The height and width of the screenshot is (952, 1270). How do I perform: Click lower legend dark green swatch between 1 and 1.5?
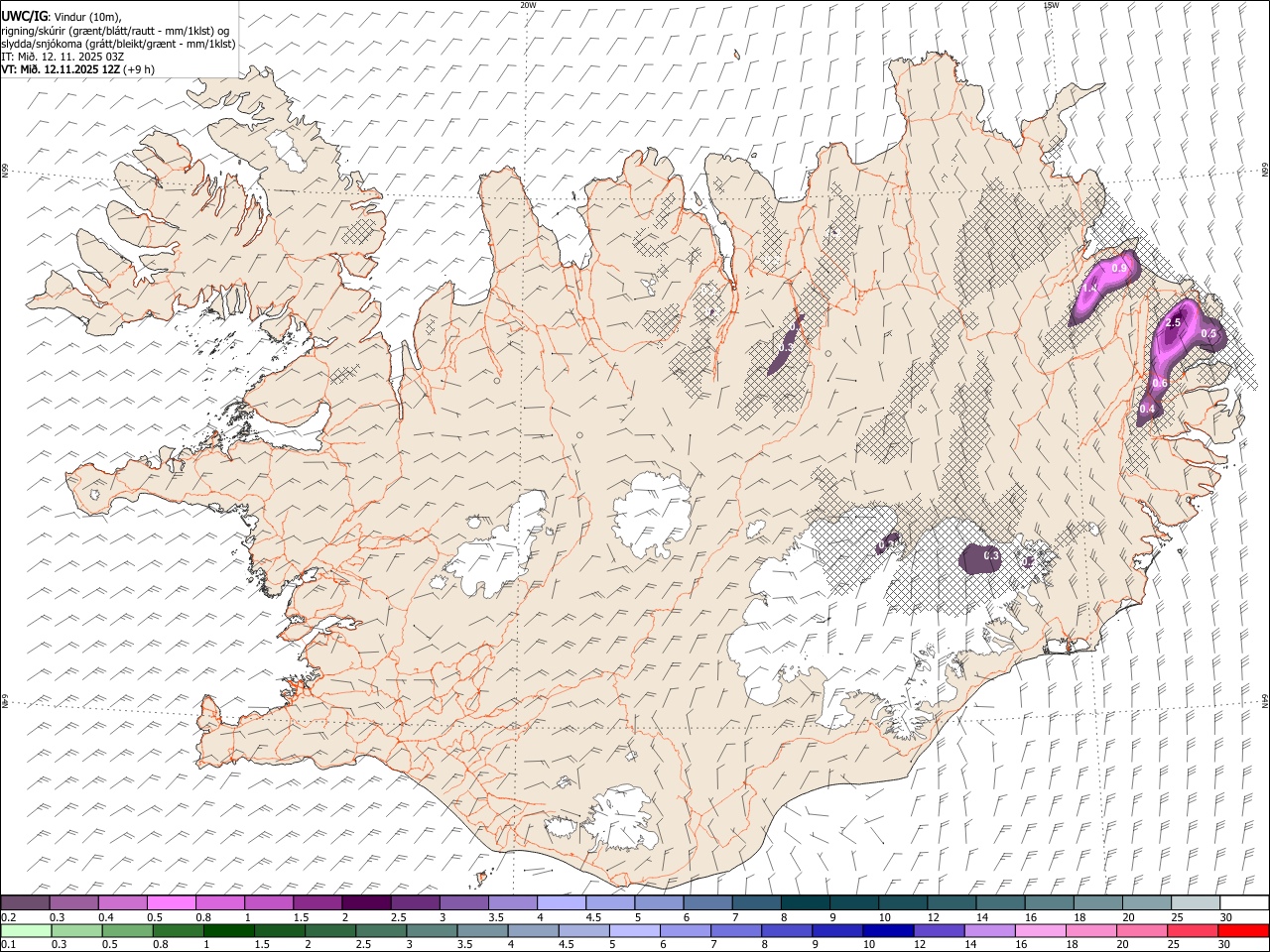(228, 930)
